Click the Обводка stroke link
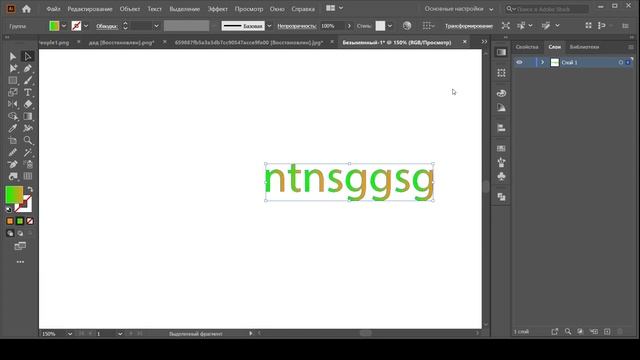Image resolution: width=640 pixels, height=360 pixels. coord(107,26)
